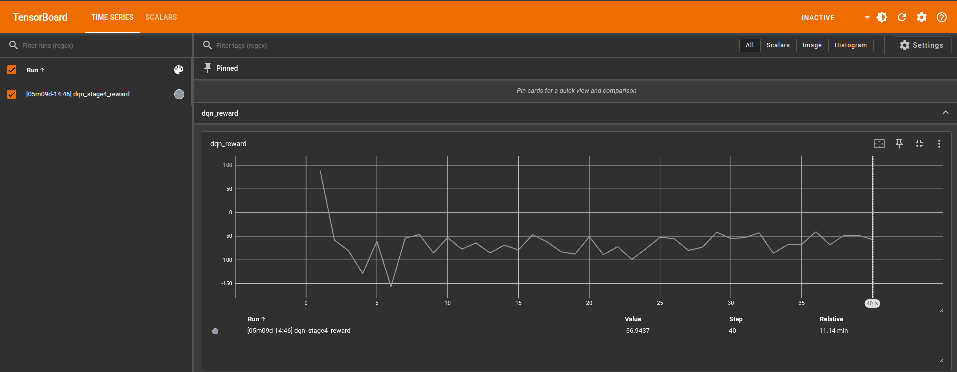This screenshot has width=957, height=372.
Task: Click the pin icon beside Pinned
Action: click(208, 68)
